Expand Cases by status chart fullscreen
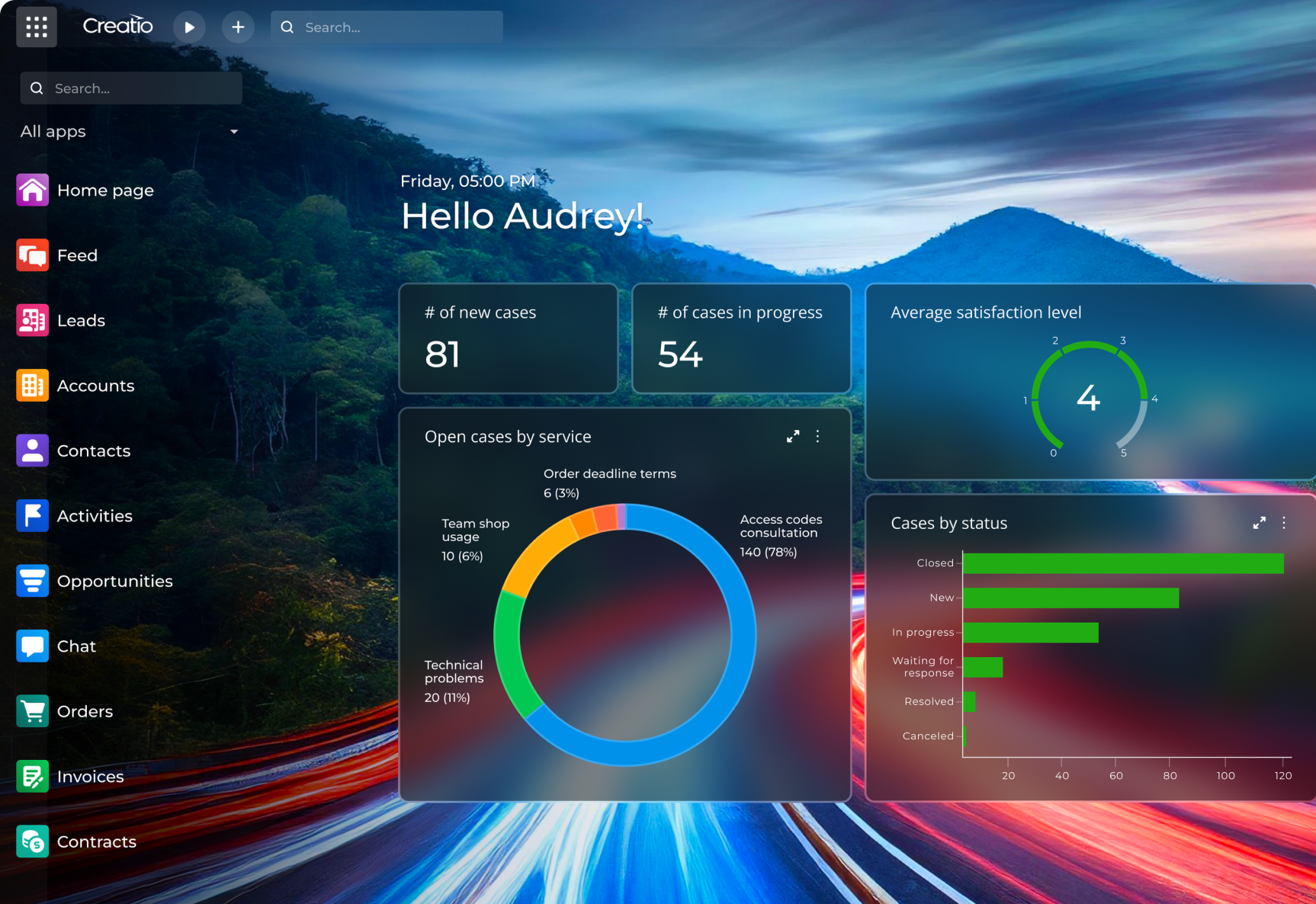Image resolution: width=1316 pixels, height=904 pixels. coord(1259,523)
